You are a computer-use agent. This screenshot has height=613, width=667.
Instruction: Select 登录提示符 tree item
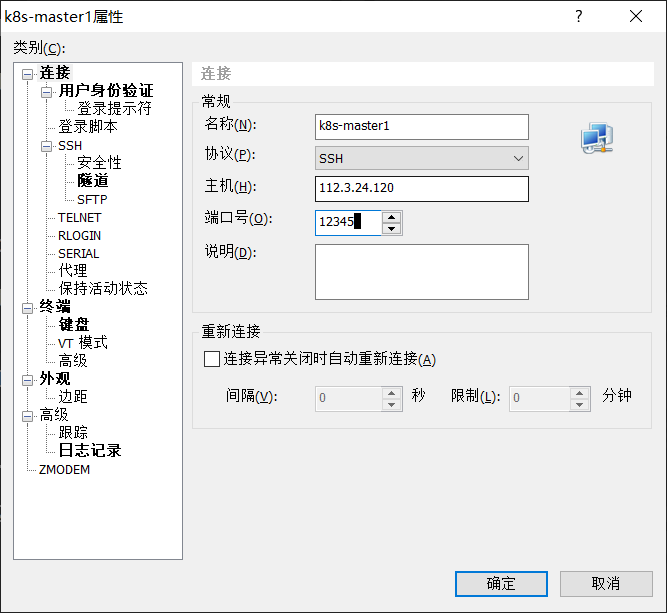(114, 108)
